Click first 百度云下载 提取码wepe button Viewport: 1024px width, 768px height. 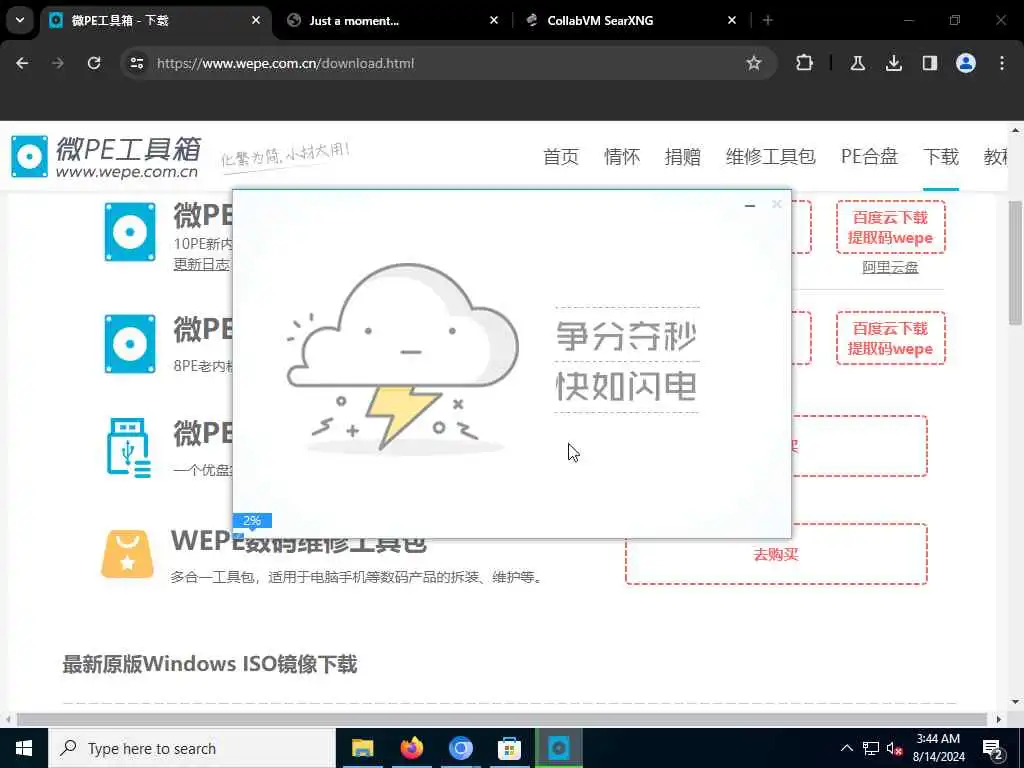click(891, 227)
